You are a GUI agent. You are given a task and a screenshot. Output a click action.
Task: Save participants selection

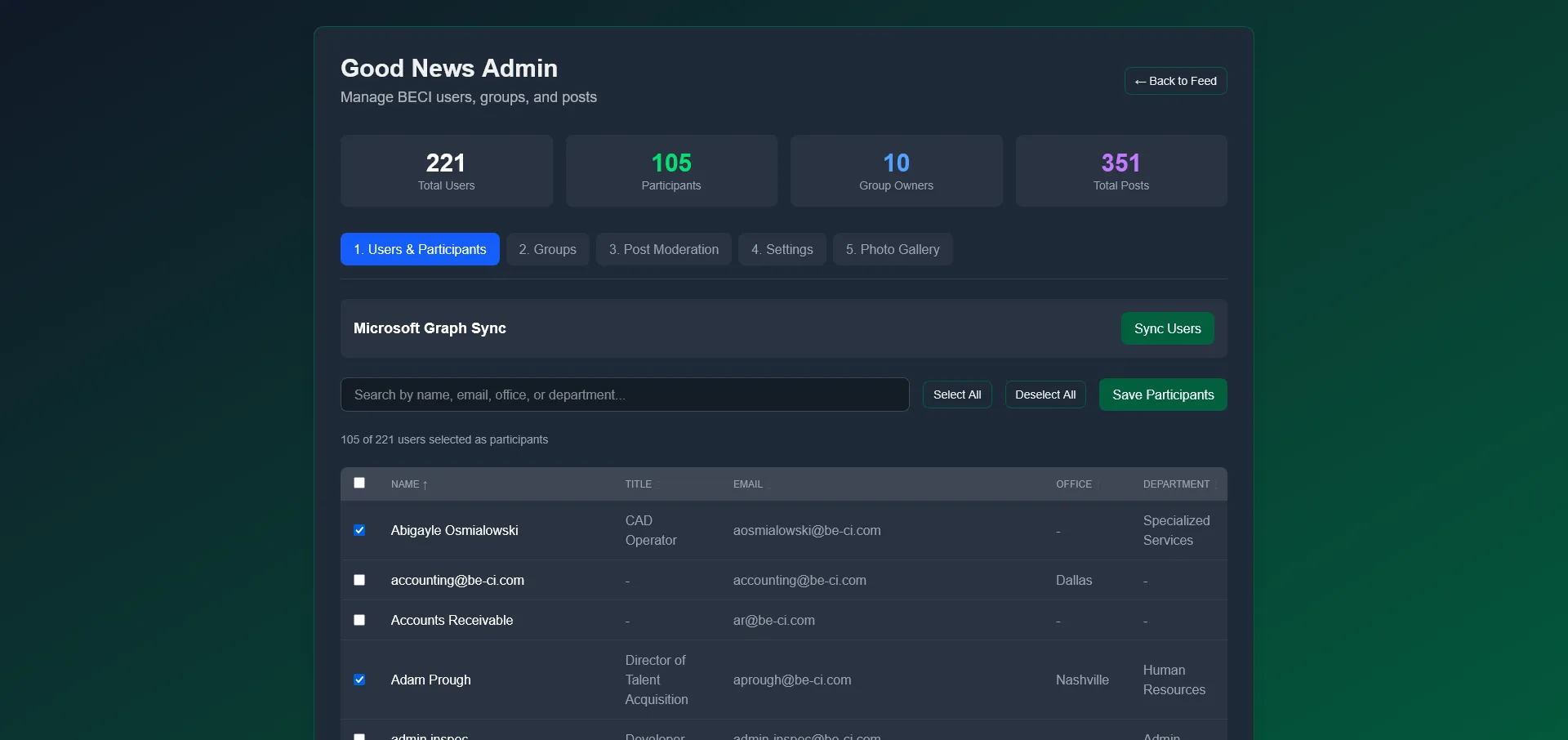coord(1163,395)
